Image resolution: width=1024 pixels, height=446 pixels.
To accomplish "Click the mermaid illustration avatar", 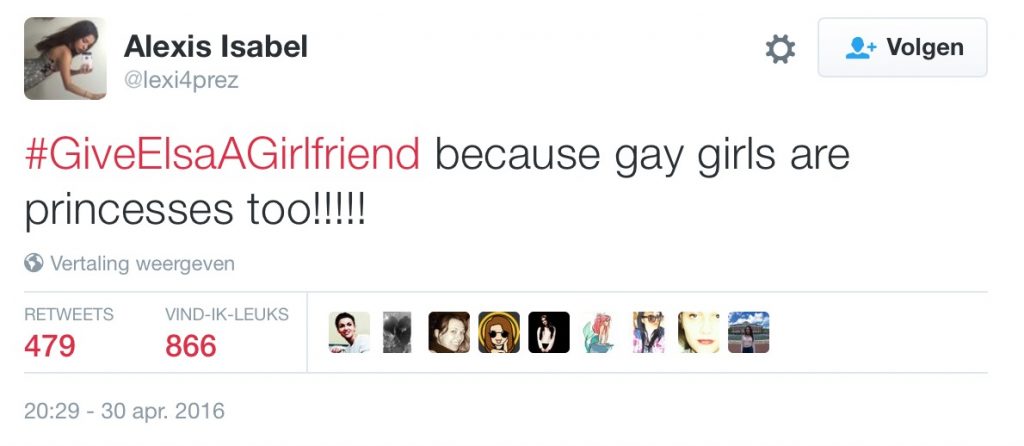I will click(x=599, y=333).
